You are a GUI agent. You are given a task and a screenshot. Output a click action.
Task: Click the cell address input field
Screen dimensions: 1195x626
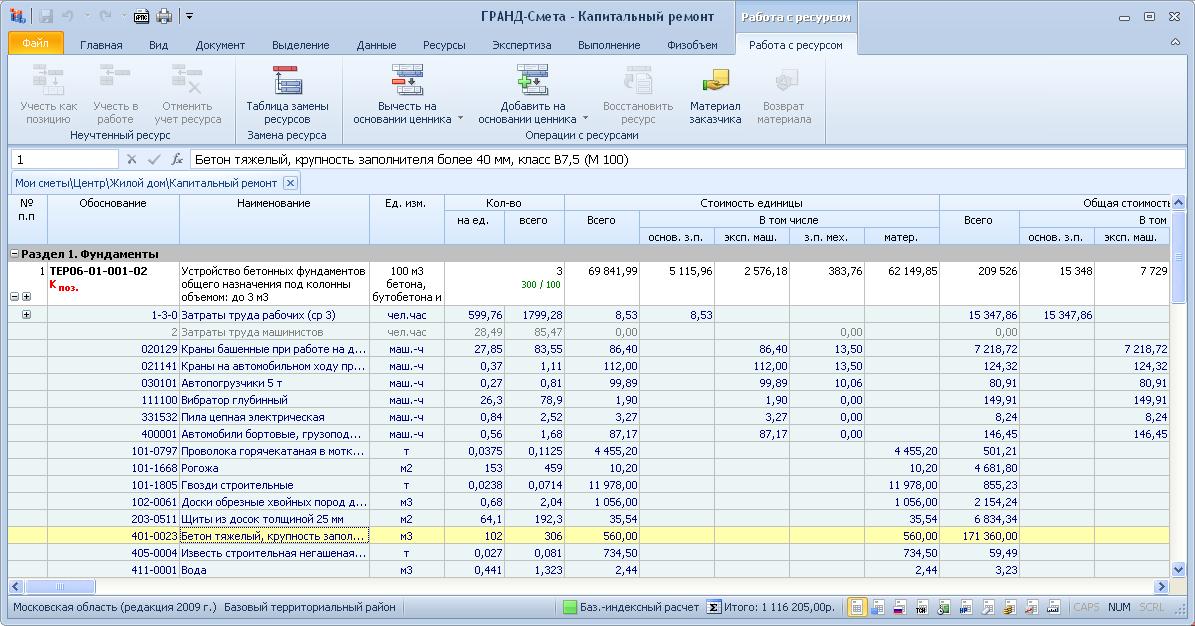coord(65,159)
